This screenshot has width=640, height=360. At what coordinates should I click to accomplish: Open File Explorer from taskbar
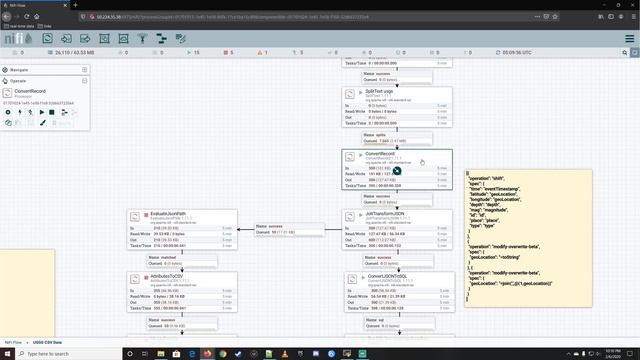click(x=161, y=353)
